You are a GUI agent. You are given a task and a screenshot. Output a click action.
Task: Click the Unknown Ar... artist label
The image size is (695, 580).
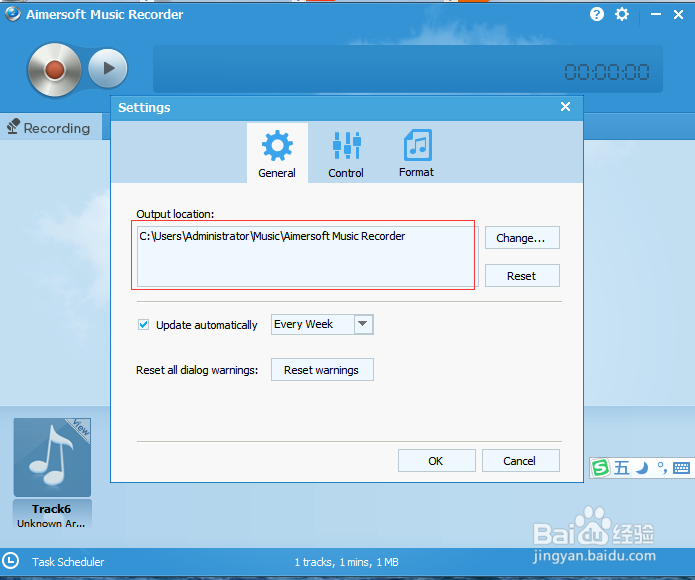[51, 523]
